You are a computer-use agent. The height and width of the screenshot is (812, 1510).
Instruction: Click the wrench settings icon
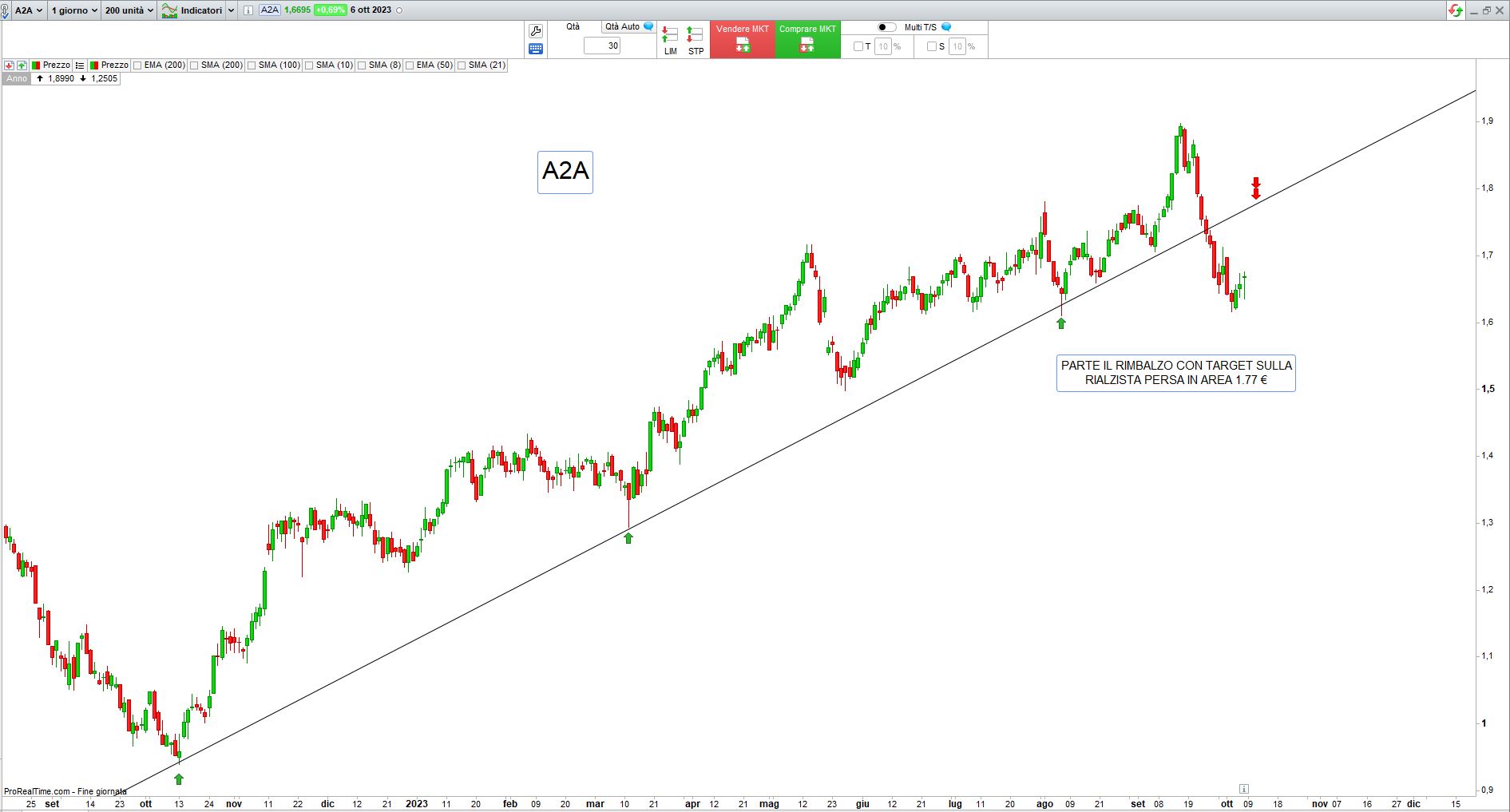coord(536,31)
